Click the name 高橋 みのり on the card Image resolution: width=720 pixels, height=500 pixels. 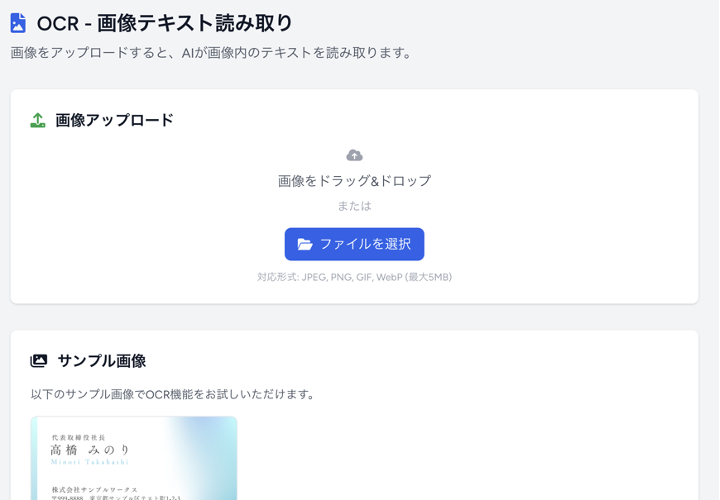[x=90, y=450]
